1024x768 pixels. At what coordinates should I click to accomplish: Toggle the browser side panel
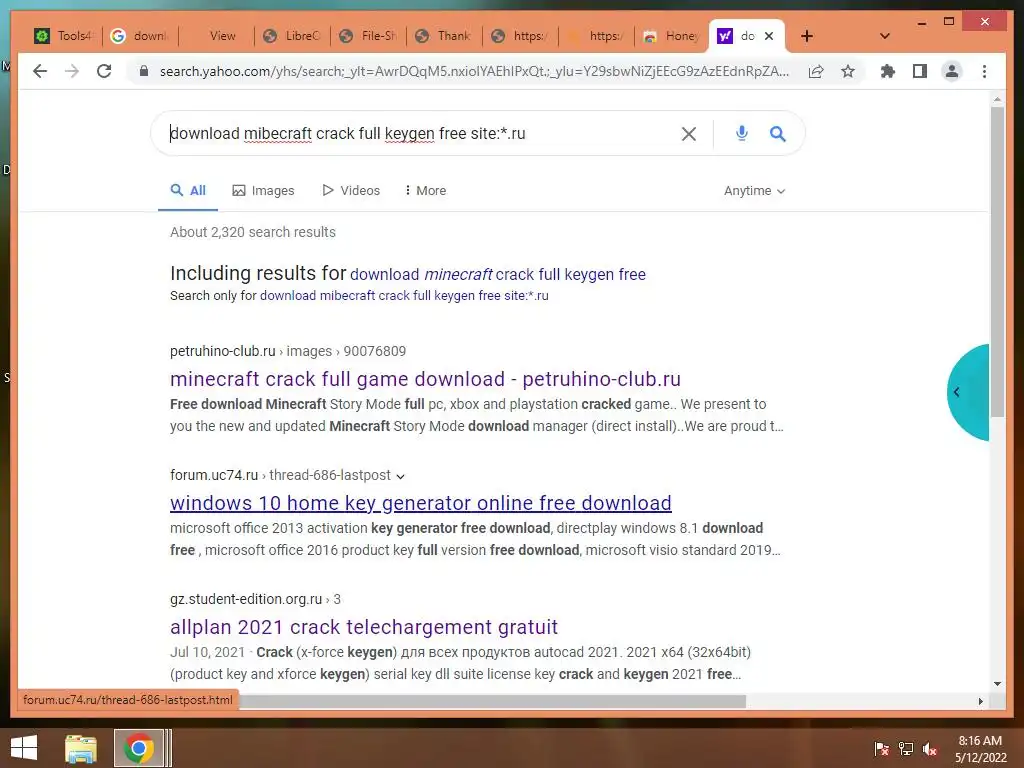point(920,71)
